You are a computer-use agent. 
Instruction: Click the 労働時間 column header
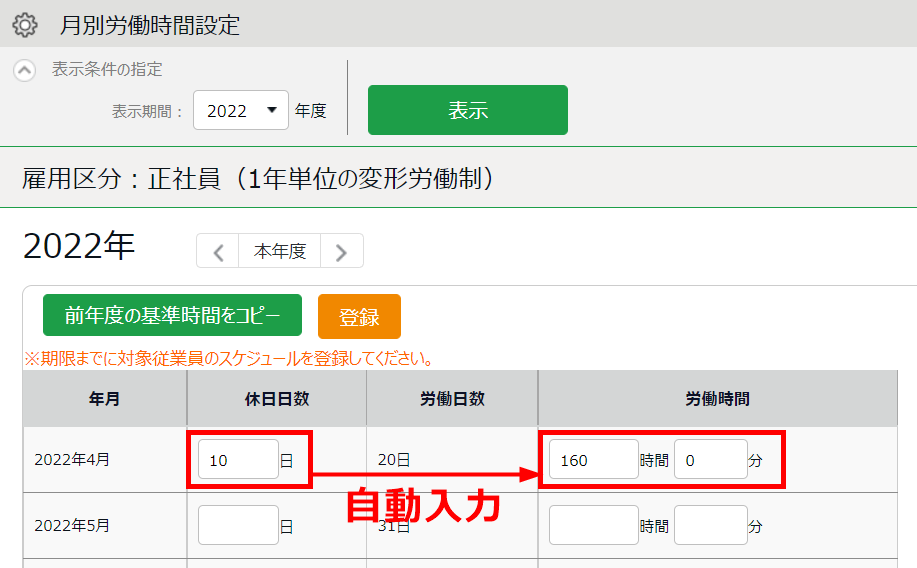point(718,399)
